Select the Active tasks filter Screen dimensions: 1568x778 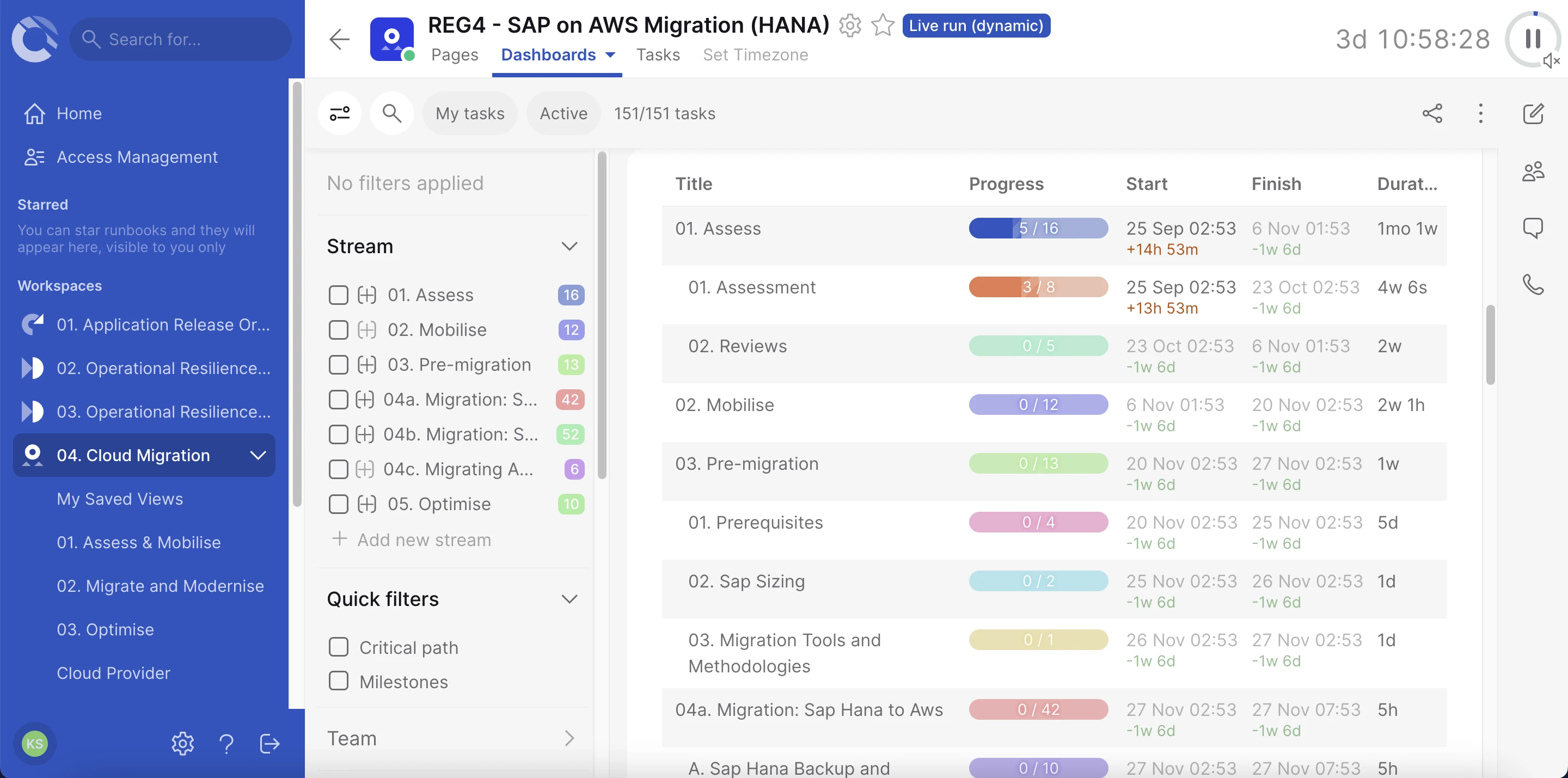(562, 113)
